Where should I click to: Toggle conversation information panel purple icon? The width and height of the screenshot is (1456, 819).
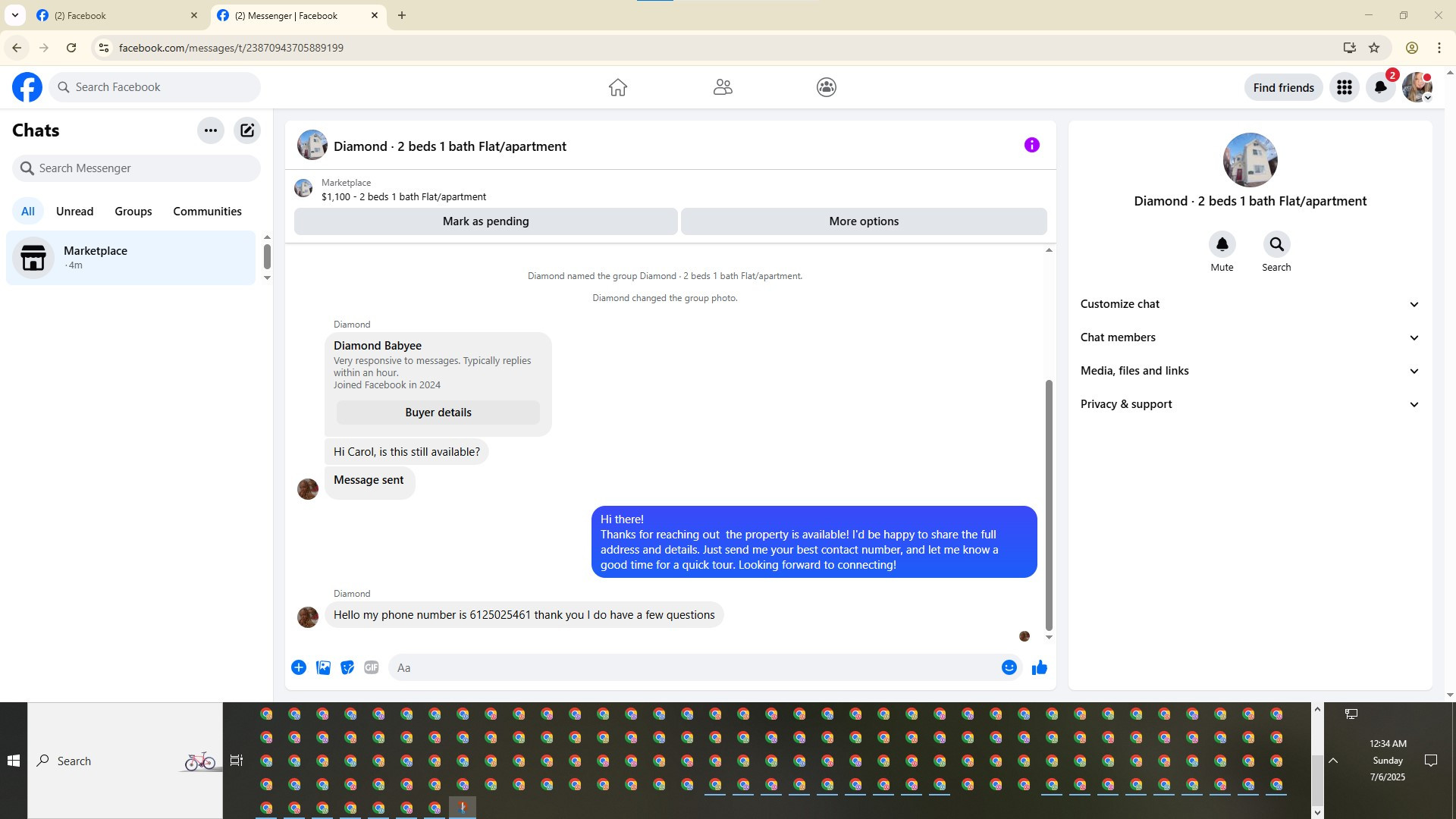coord(1031,145)
